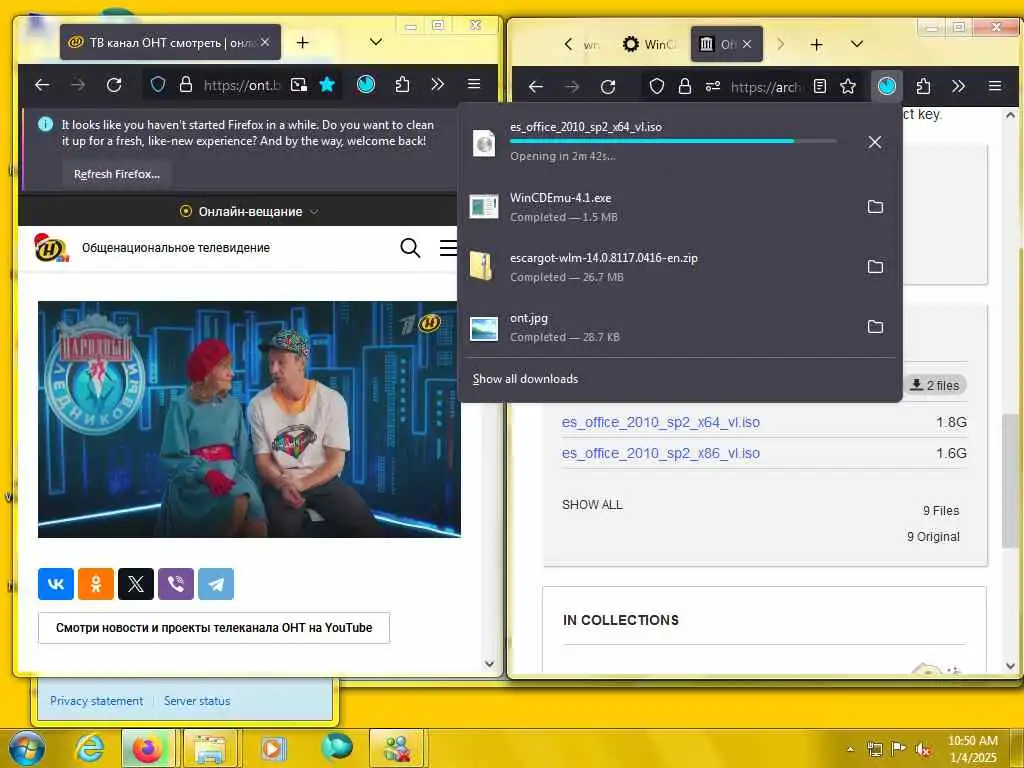
Task: Close the archive.org tab in right window
Action: tap(747, 44)
